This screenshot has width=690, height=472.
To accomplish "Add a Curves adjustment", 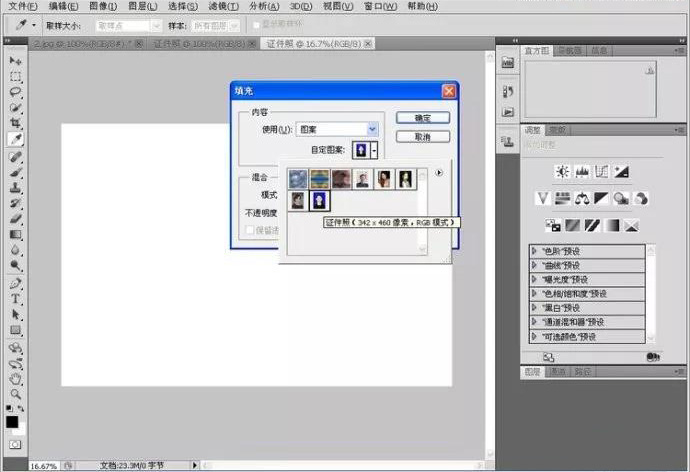I will 600,172.
